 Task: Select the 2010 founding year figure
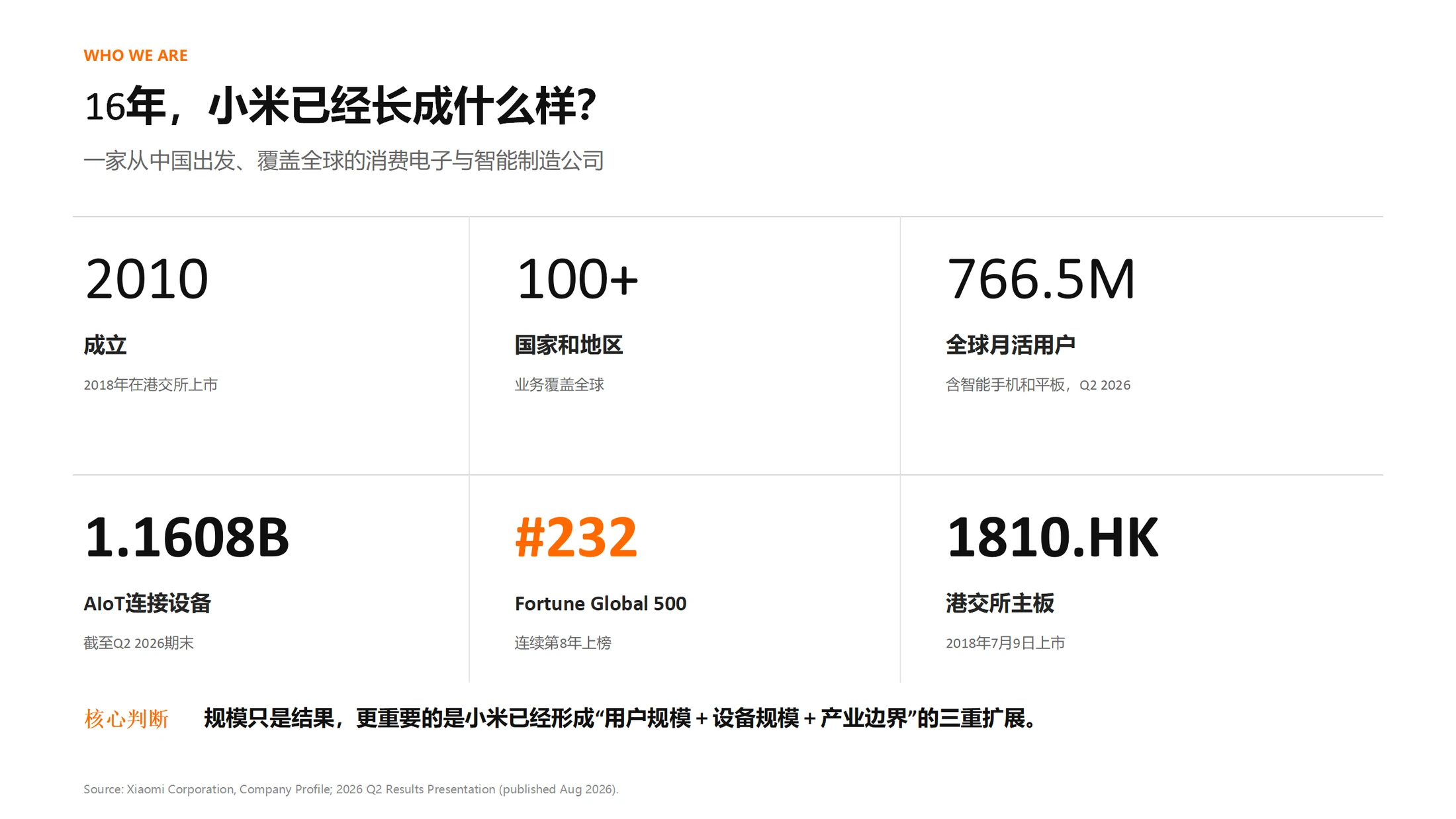147,279
